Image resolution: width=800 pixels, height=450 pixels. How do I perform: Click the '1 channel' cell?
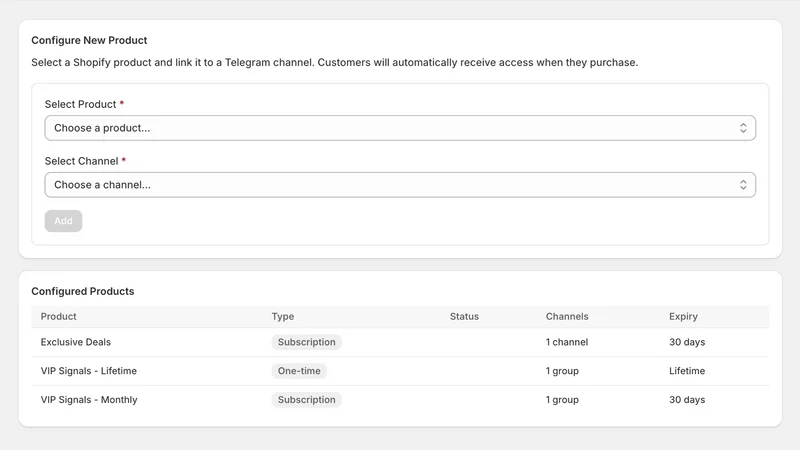tap(567, 342)
